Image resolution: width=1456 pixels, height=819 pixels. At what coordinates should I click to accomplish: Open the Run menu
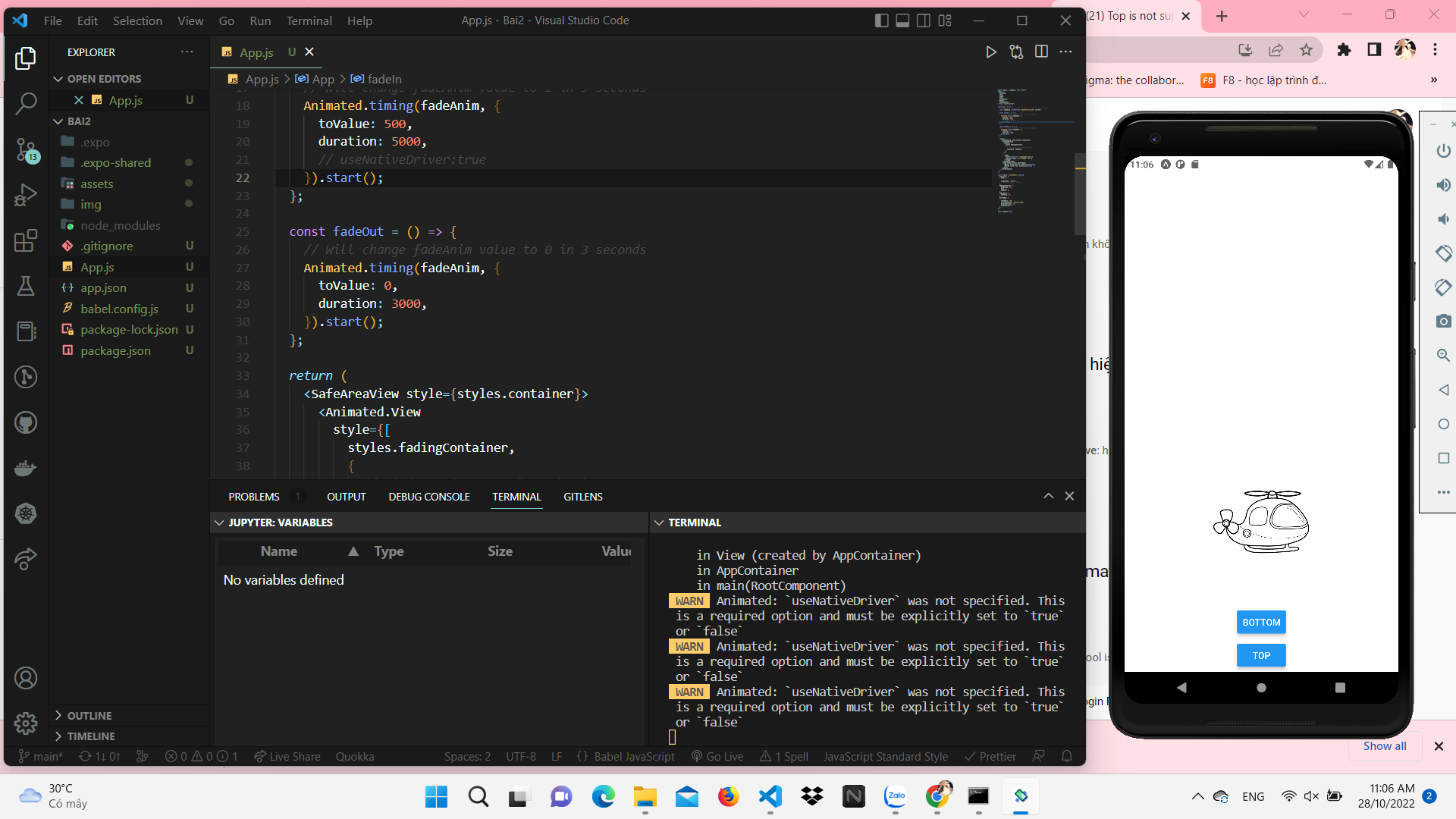tap(260, 20)
